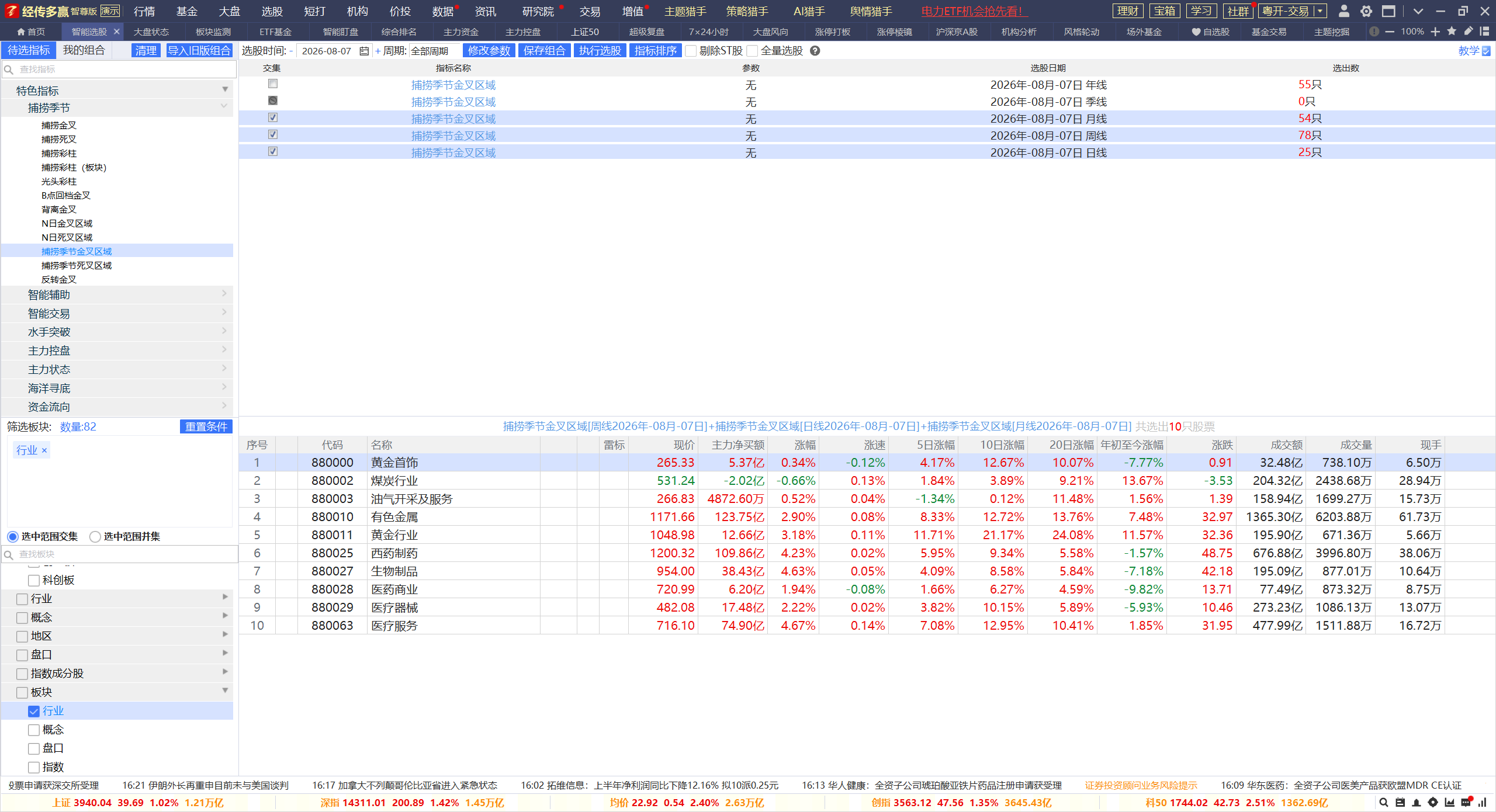Click the 教学 tutorial icon
The height and width of the screenshot is (812, 1496).
1486,51
